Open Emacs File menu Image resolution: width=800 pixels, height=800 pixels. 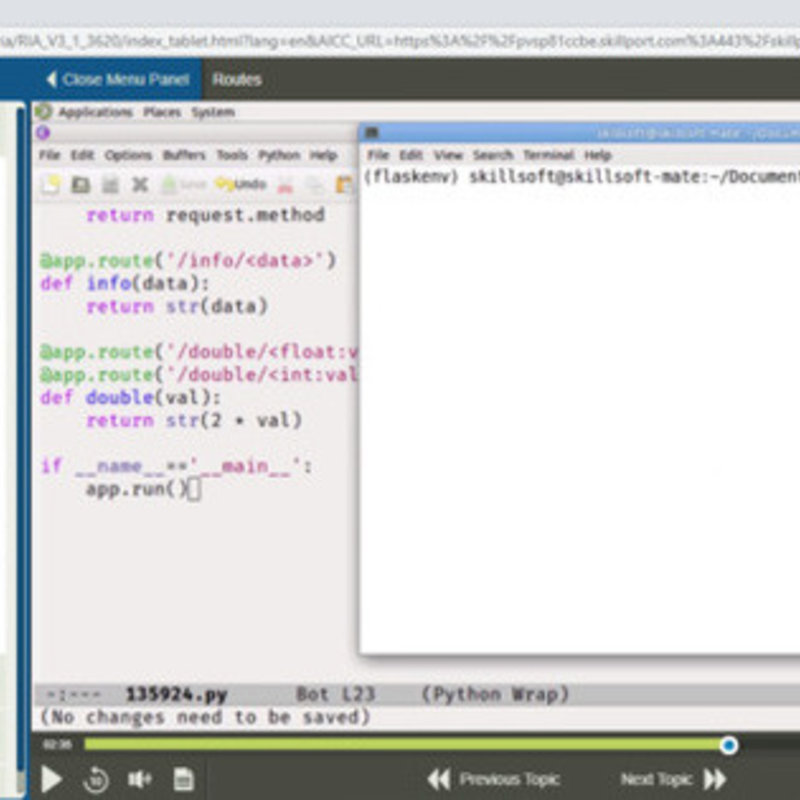point(49,155)
